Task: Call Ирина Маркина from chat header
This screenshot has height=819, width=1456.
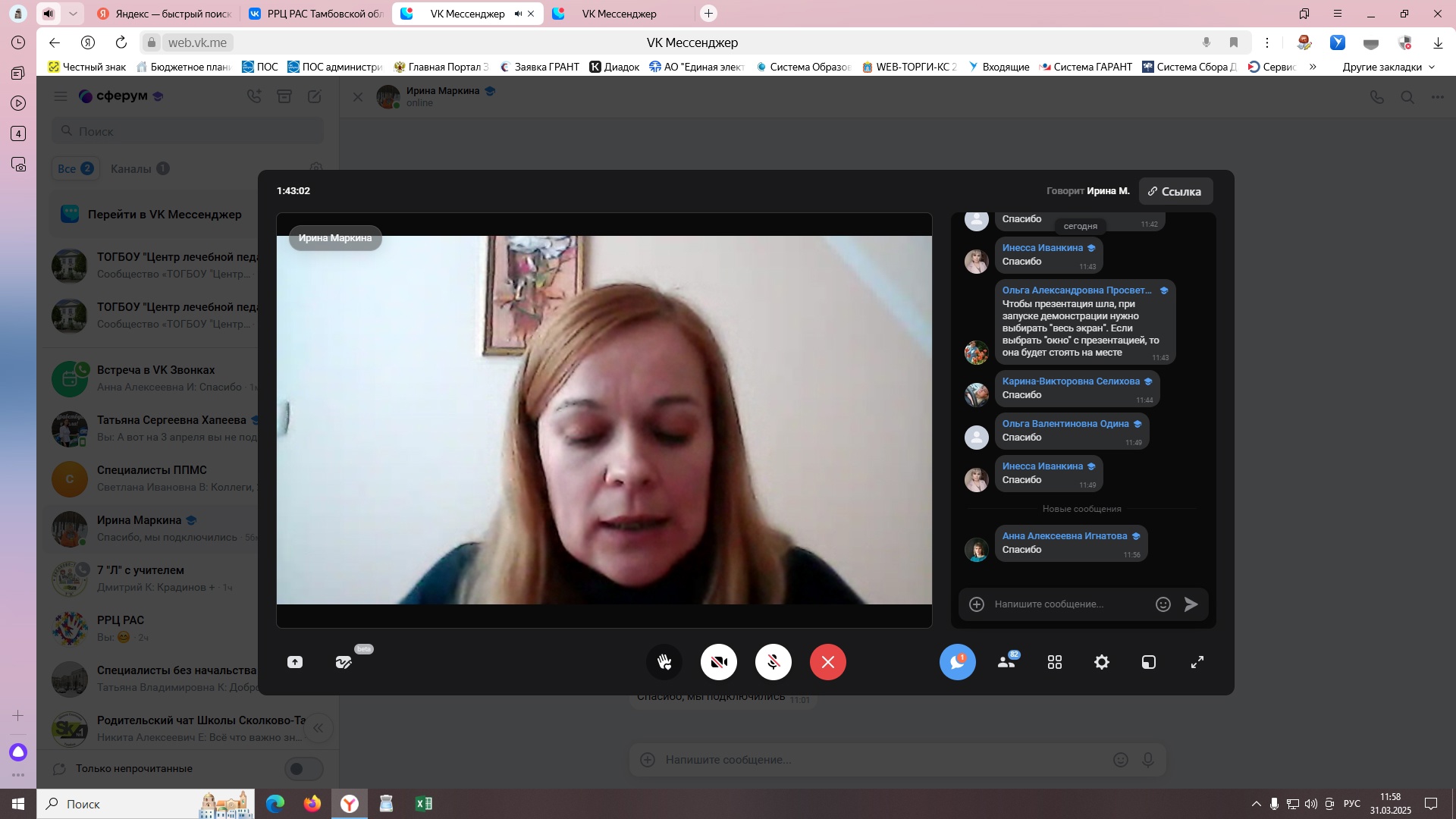Action: coord(1377,97)
